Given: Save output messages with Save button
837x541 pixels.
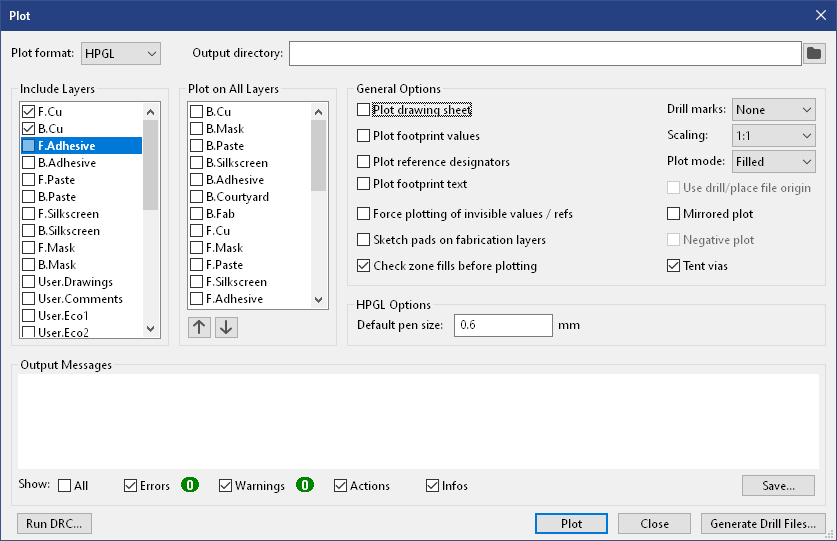Looking at the screenshot, I should point(778,486).
